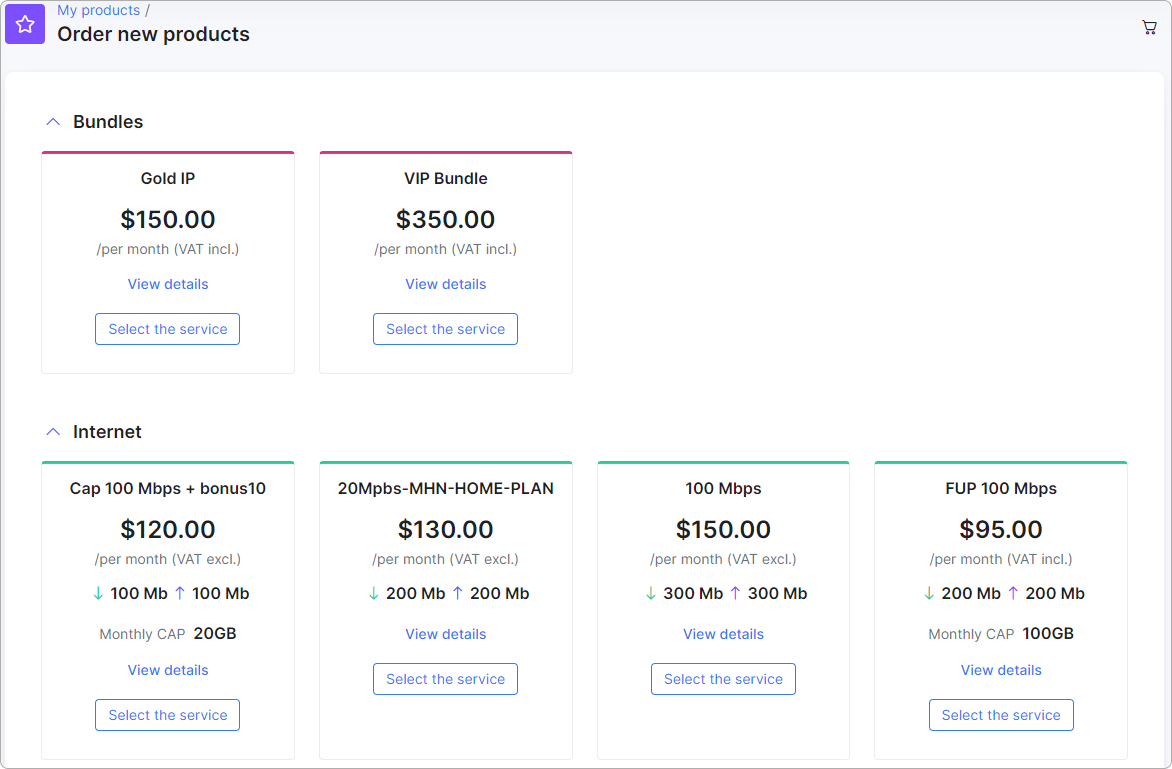Click the purple star products icon
The image size is (1172, 769).
click(x=25, y=25)
